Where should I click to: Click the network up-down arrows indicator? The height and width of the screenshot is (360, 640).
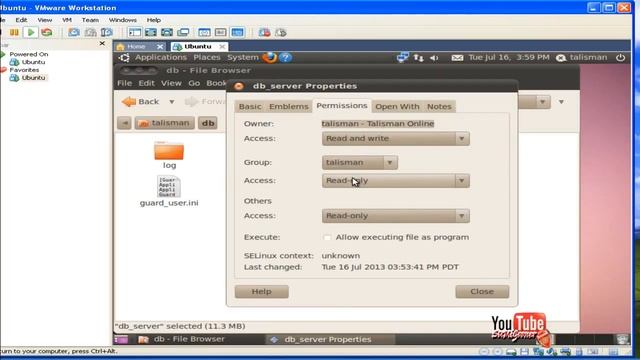click(x=418, y=58)
